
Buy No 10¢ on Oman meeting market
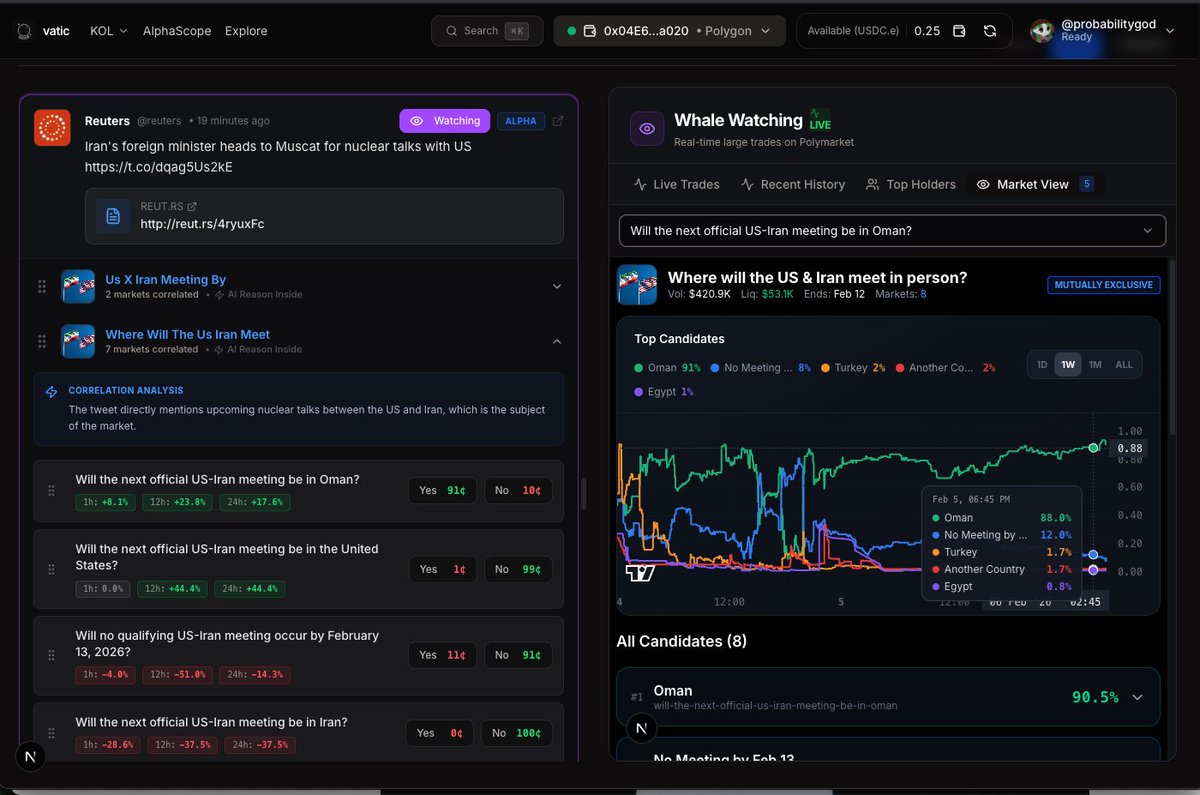click(x=518, y=490)
